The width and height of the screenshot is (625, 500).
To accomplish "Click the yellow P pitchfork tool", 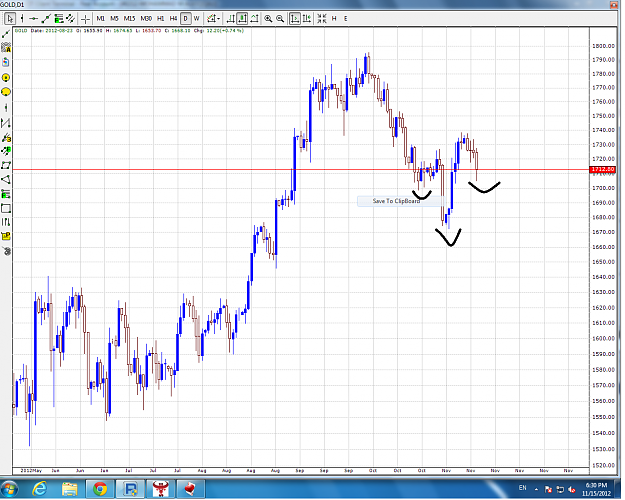I will coord(6,236).
